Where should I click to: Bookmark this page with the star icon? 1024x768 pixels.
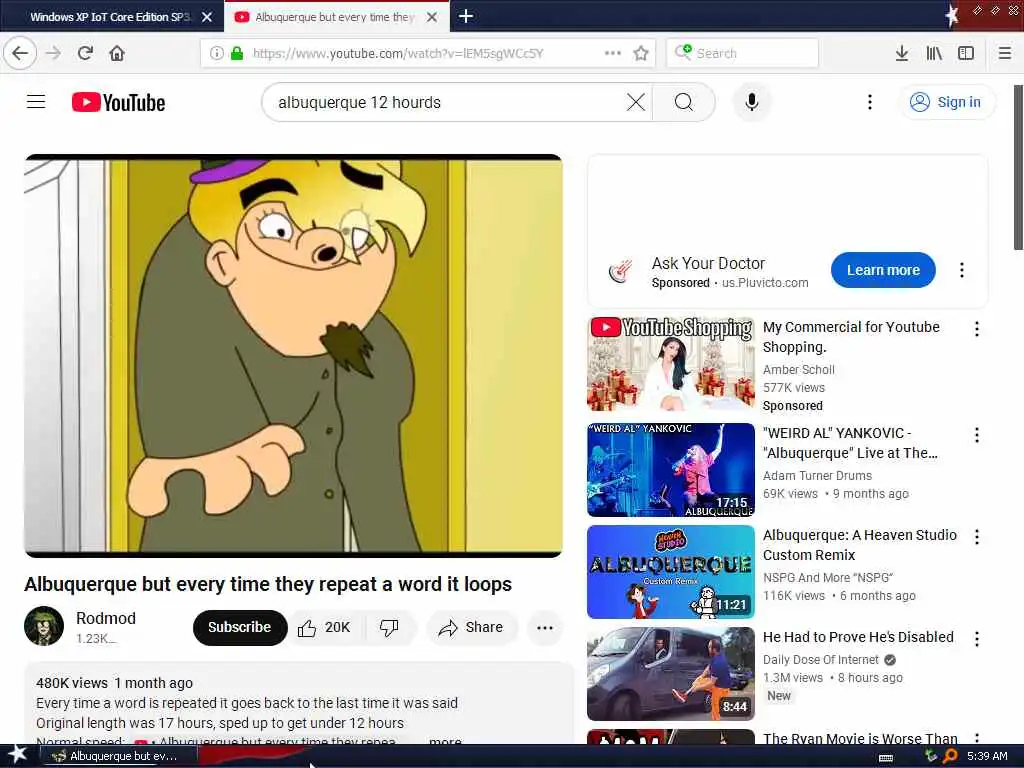tap(641, 53)
